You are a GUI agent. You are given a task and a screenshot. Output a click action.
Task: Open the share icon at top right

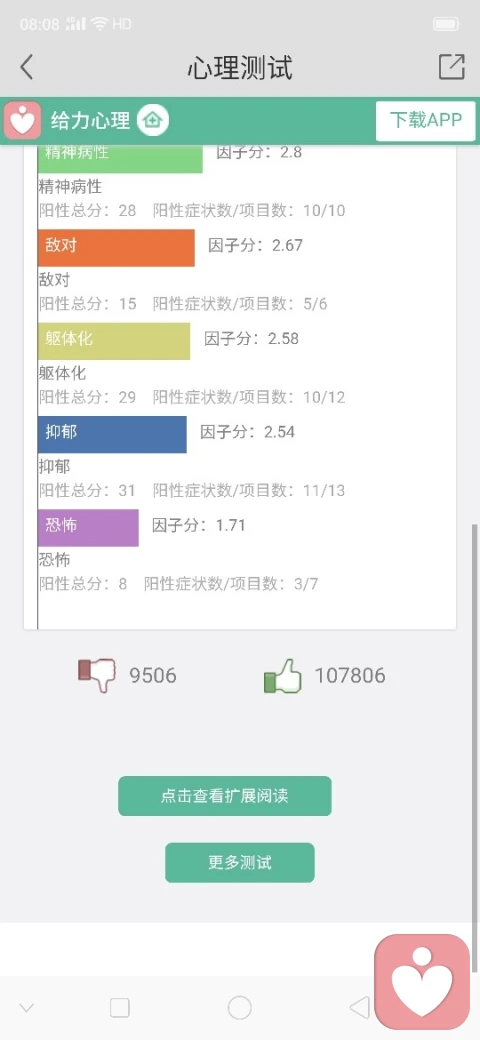coord(451,67)
